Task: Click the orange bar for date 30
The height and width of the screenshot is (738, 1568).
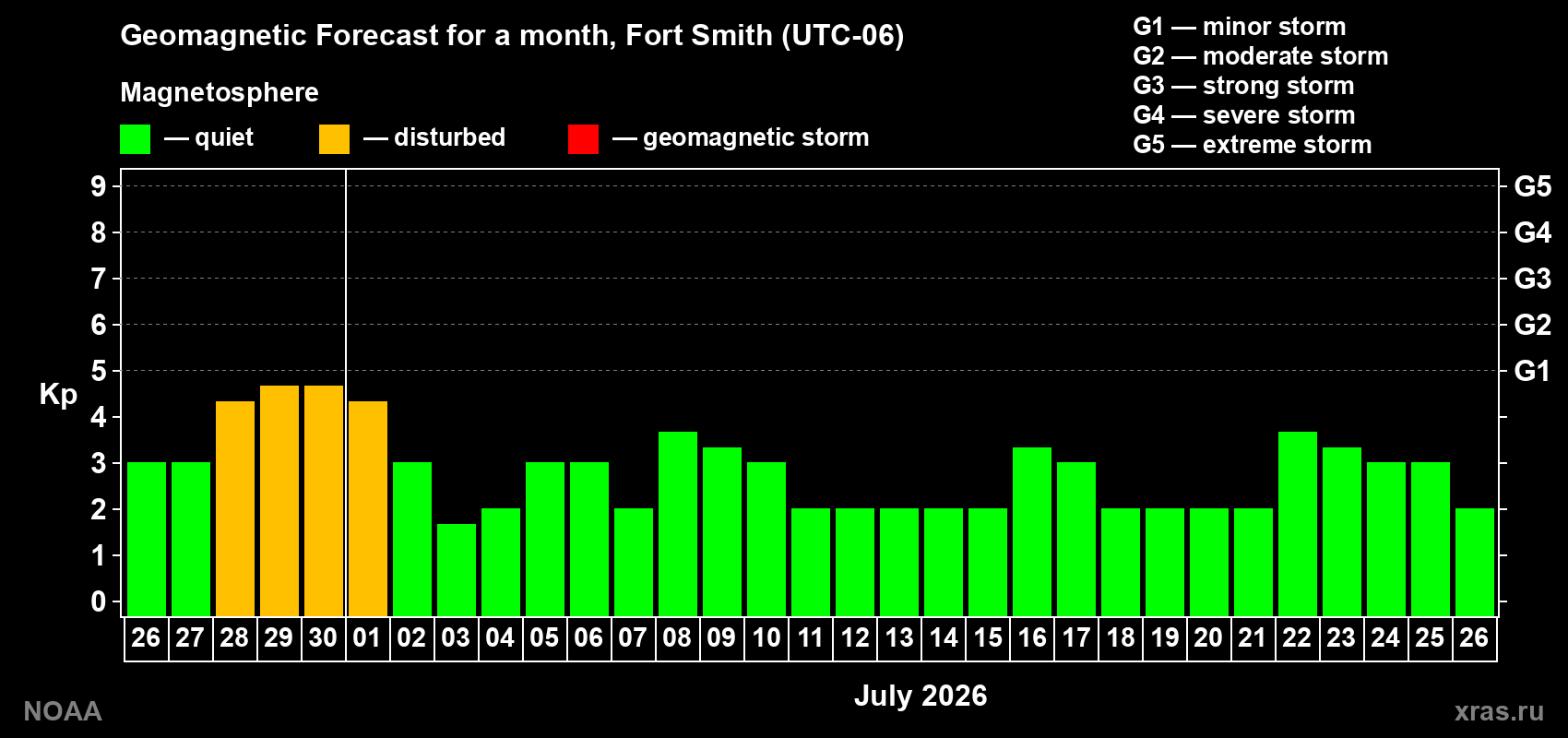Action: (x=324, y=501)
